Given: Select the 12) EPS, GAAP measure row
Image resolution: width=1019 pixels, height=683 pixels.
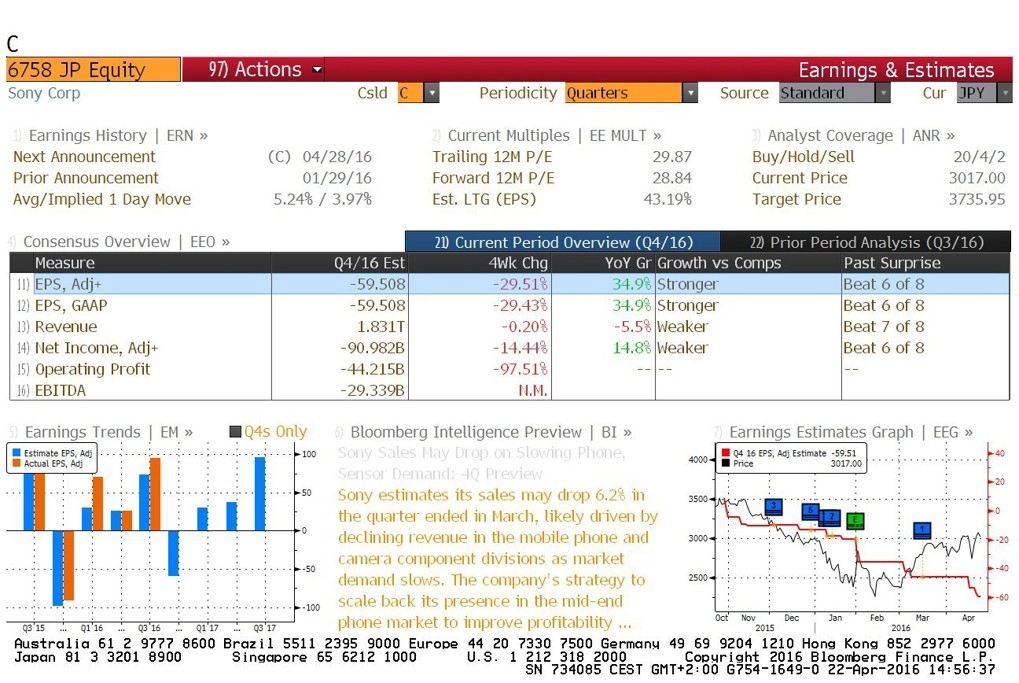Looking at the screenshot, I should [x=510, y=305].
